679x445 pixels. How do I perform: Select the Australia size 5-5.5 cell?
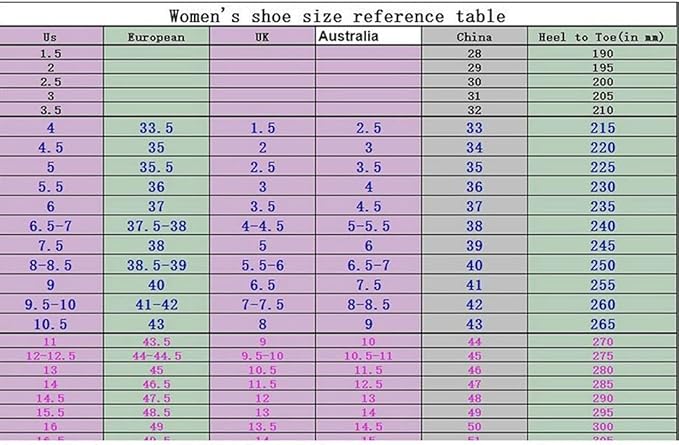point(368,226)
